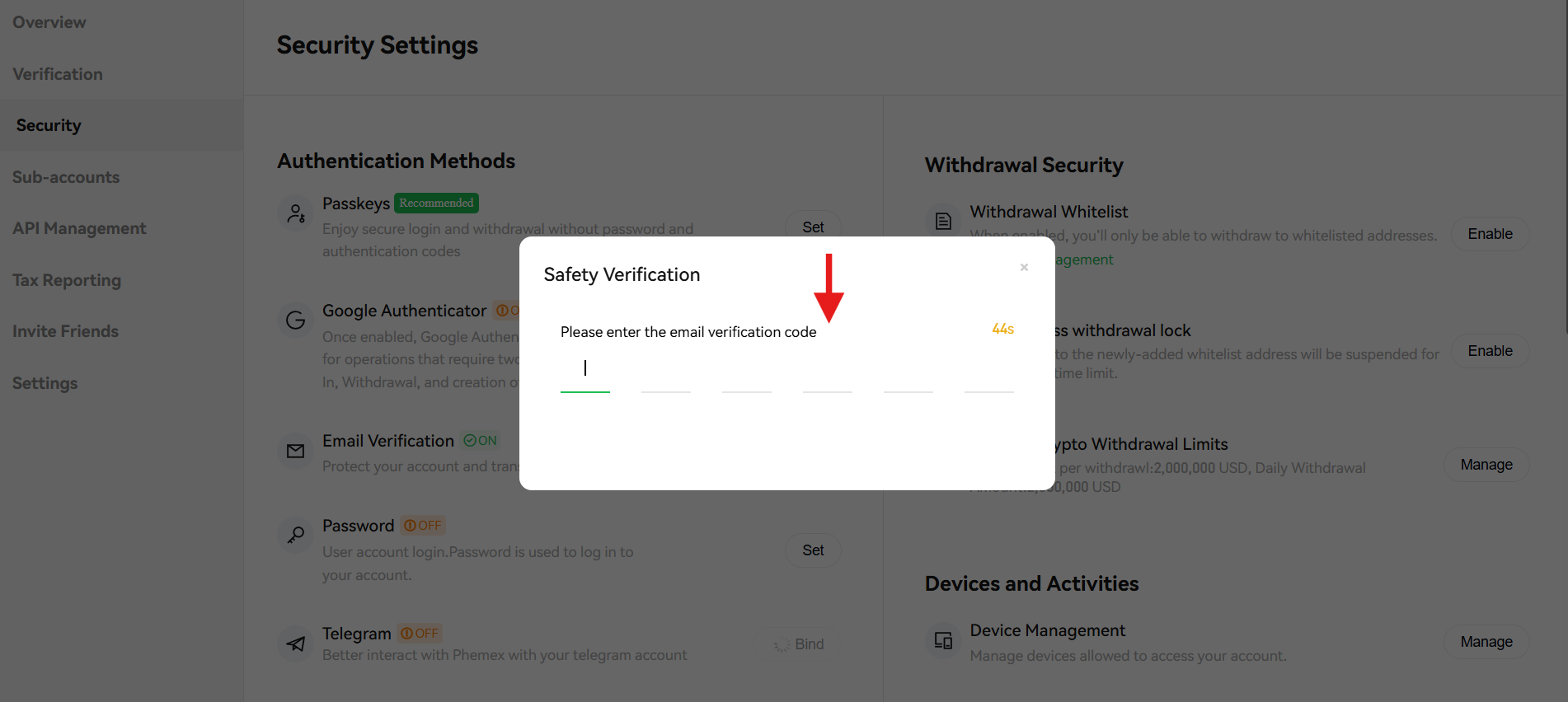Click Set next to Passkeys
Viewport: 1568px width, 702px height.
click(x=813, y=227)
